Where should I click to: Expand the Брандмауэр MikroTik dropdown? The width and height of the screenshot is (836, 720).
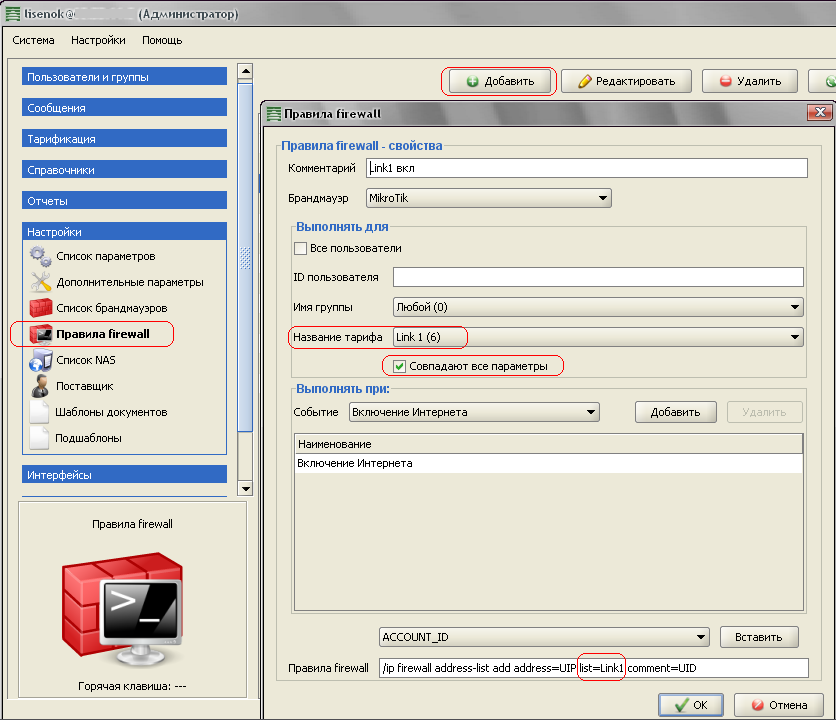tap(603, 198)
